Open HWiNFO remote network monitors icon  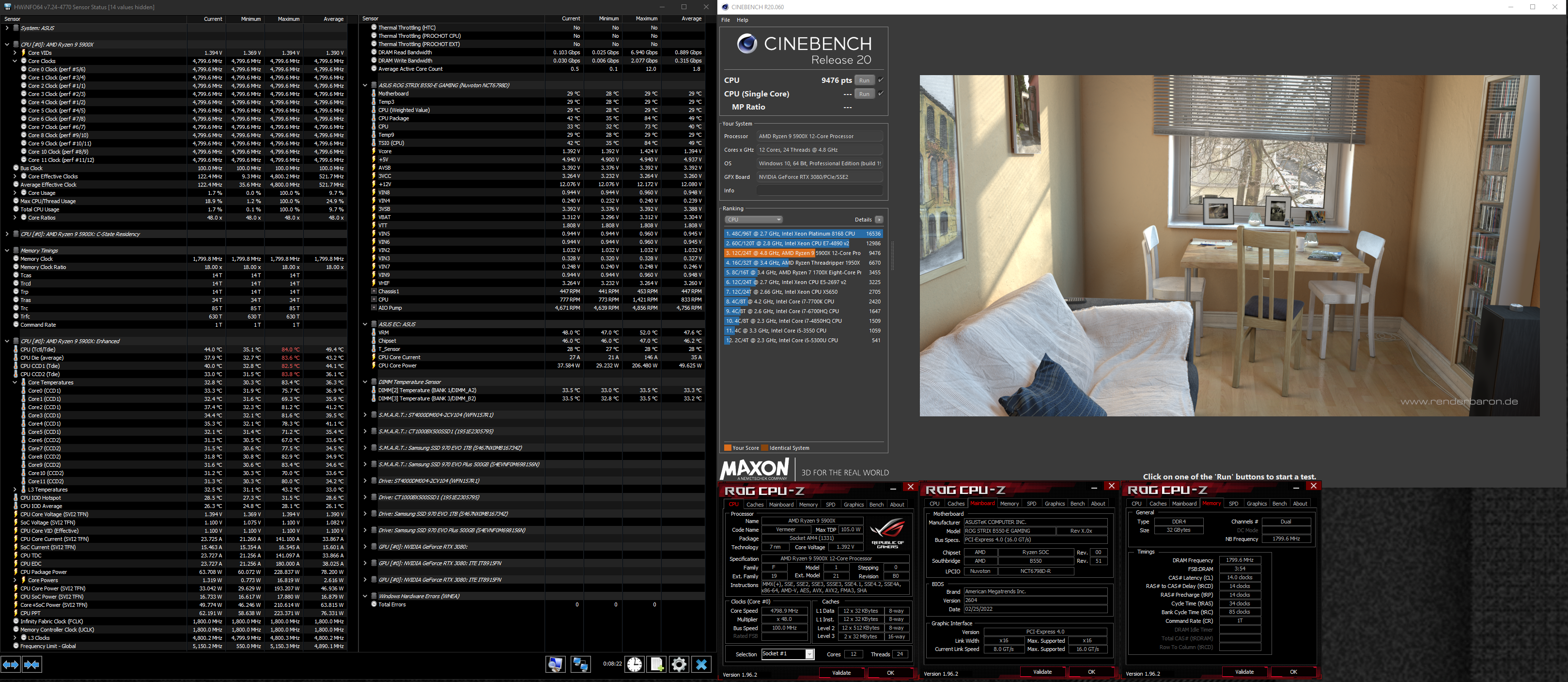(580, 665)
